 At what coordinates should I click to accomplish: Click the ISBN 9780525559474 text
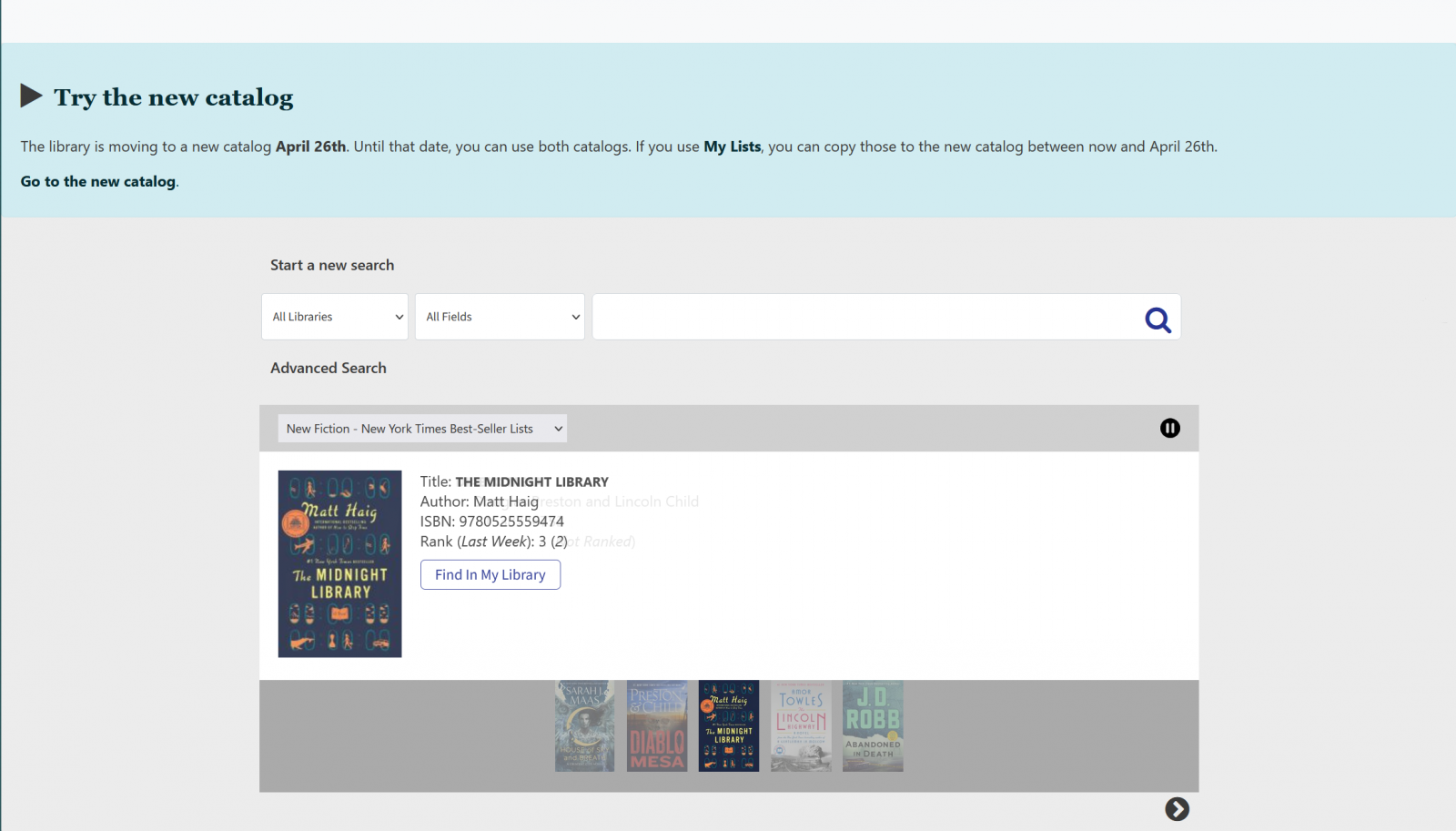click(x=492, y=522)
